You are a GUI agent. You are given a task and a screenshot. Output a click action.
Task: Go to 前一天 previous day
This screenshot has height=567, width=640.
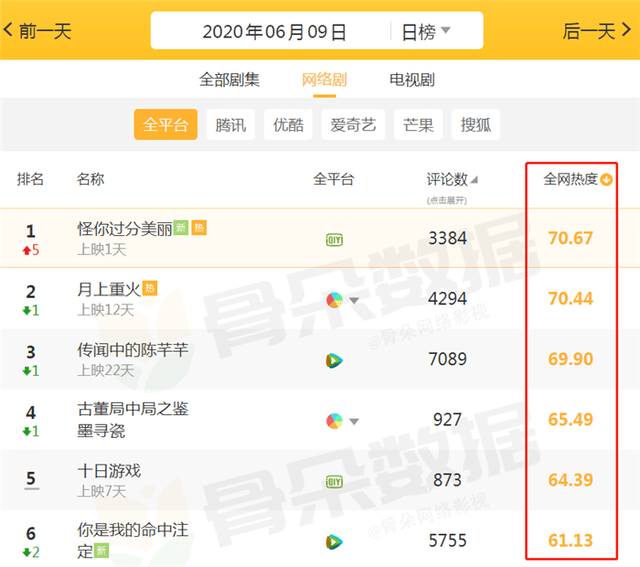(x=38, y=31)
